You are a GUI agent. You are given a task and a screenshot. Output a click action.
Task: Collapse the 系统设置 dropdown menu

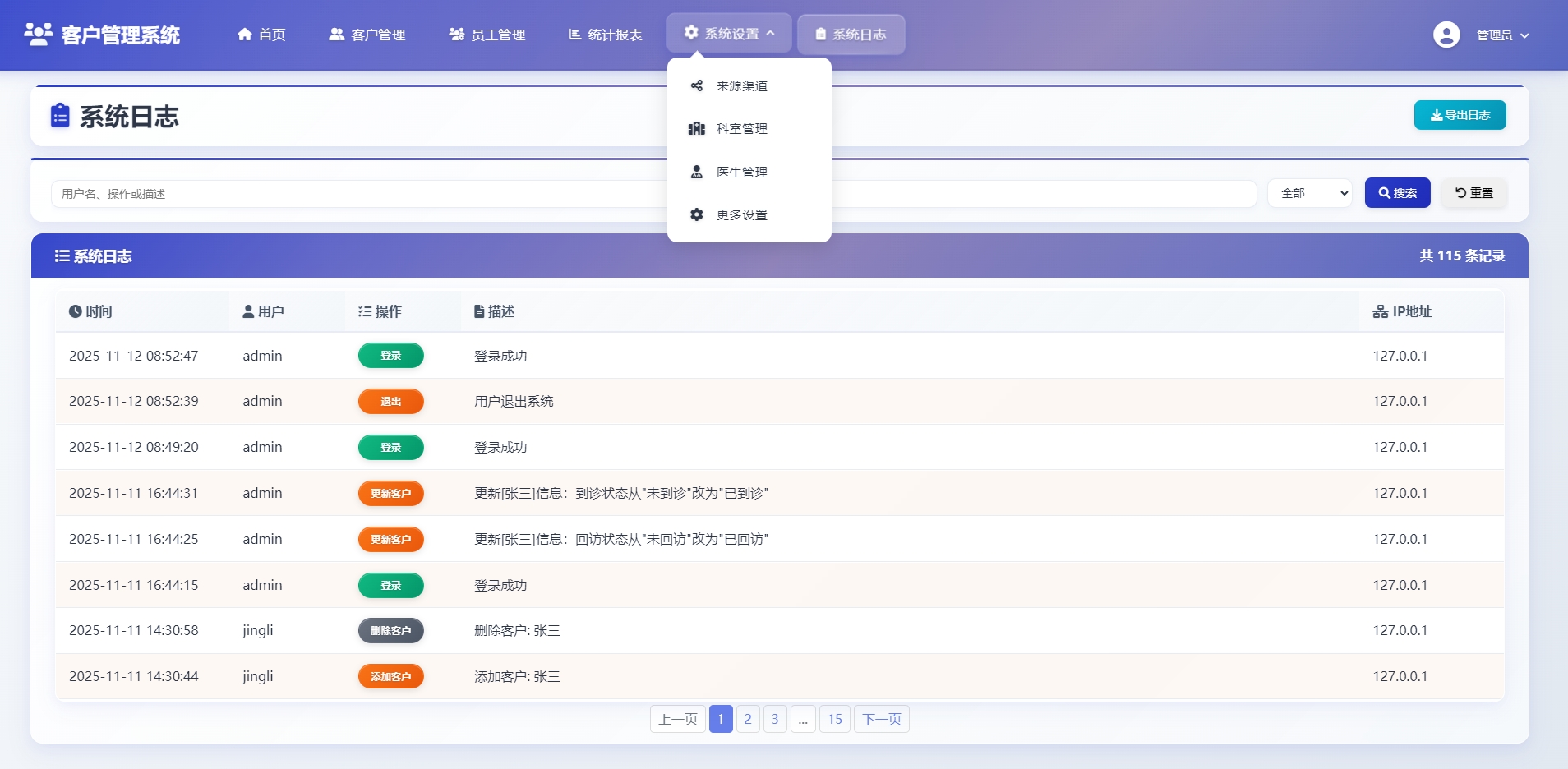(x=730, y=34)
